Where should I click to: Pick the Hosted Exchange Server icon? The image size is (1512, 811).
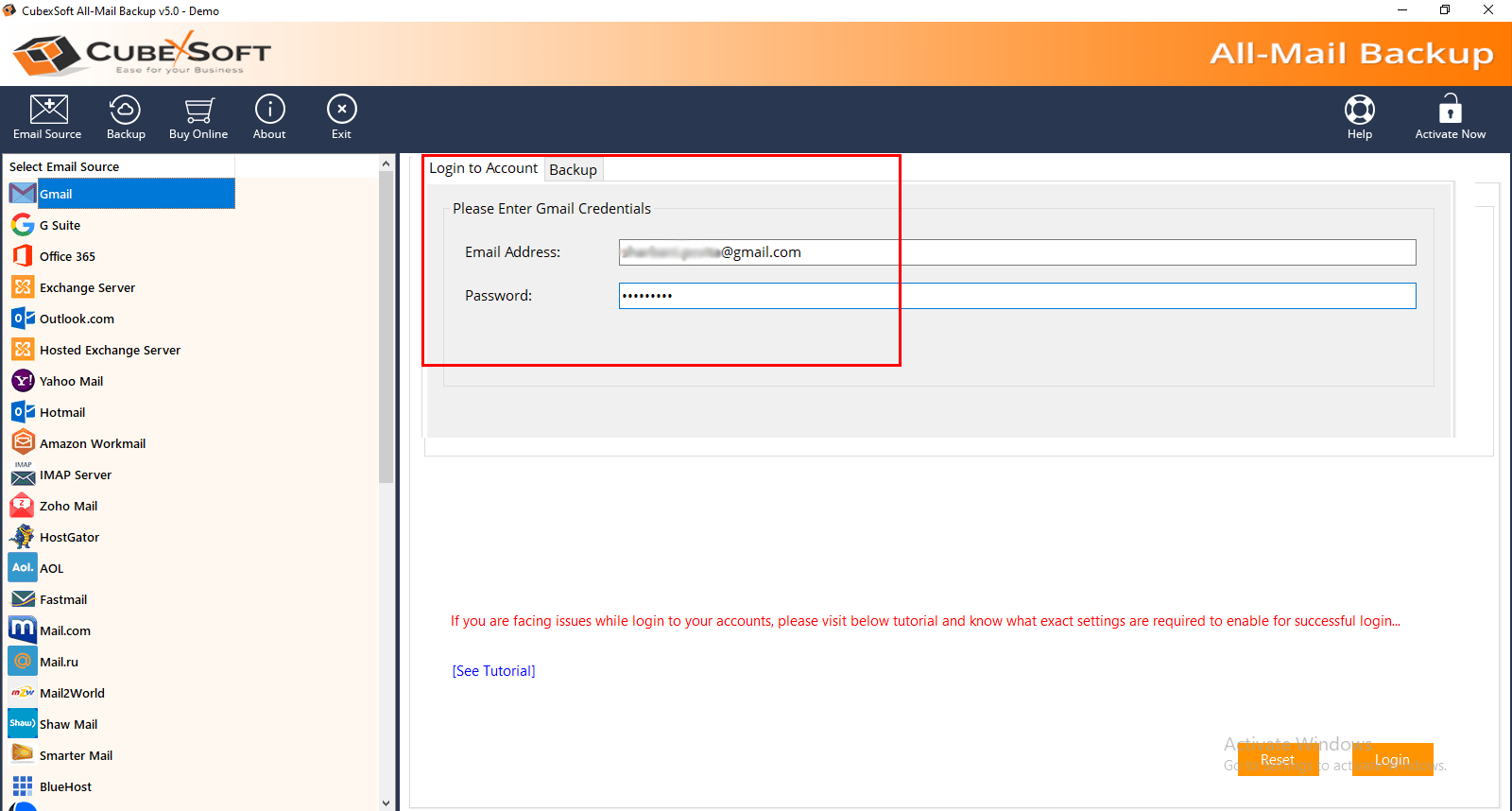point(23,350)
